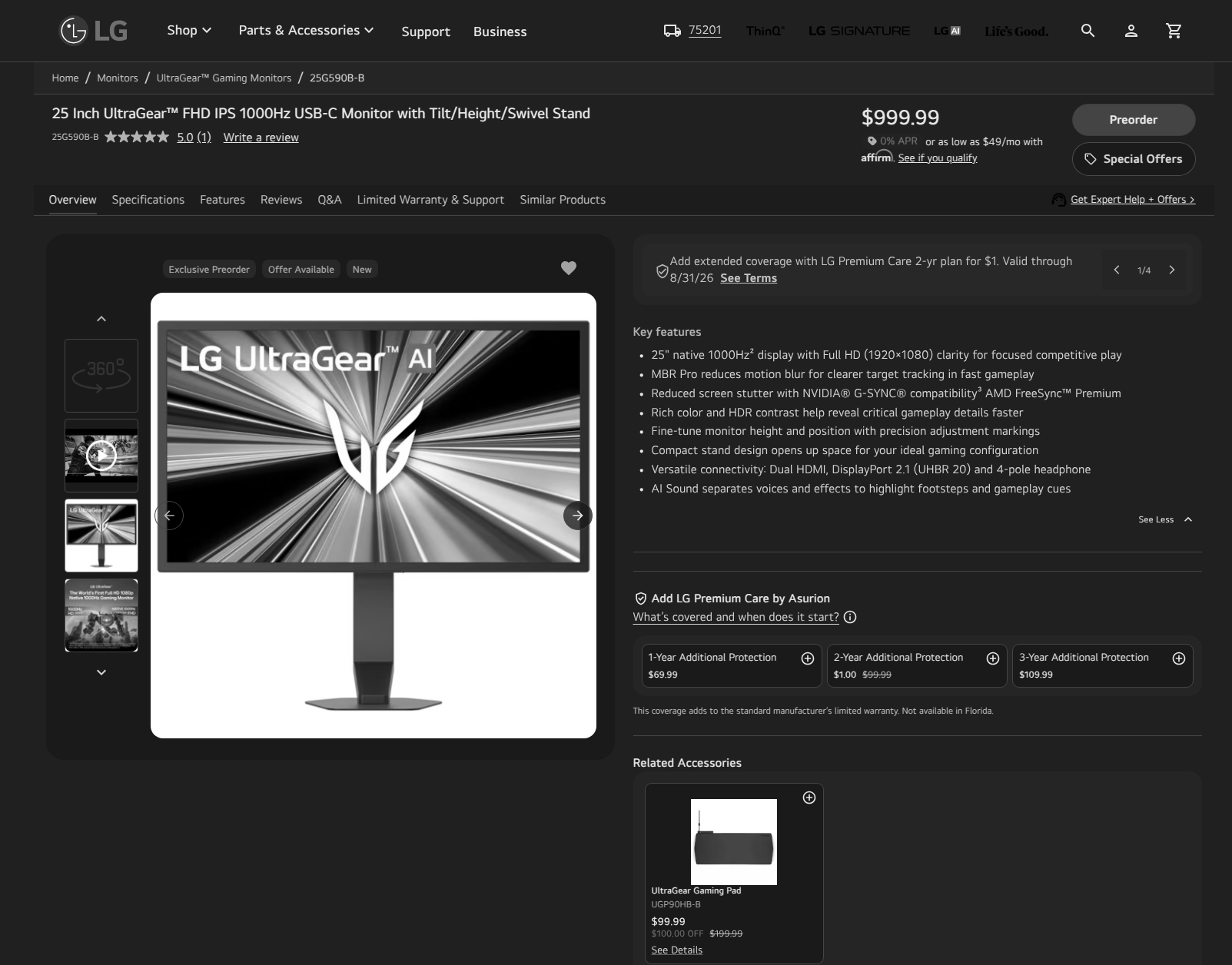Image resolution: width=1232 pixels, height=965 pixels.
Task: Add 2-Year Additional Protection plan
Action: (993, 658)
